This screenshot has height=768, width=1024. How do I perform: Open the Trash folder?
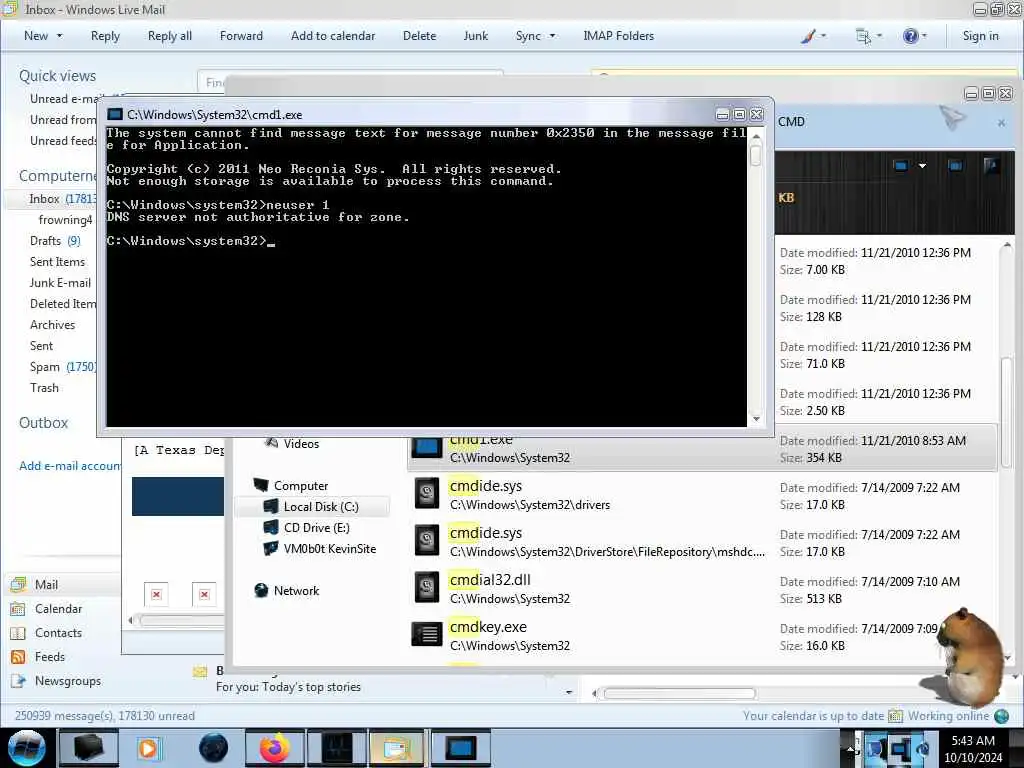pyautogui.click(x=44, y=388)
